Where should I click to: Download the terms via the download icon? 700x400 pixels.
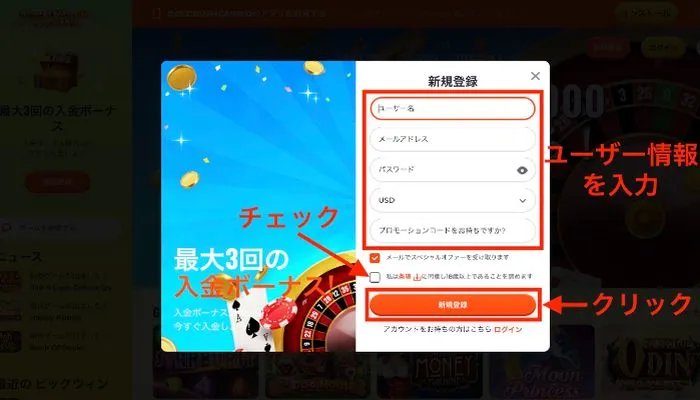(417, 277)
